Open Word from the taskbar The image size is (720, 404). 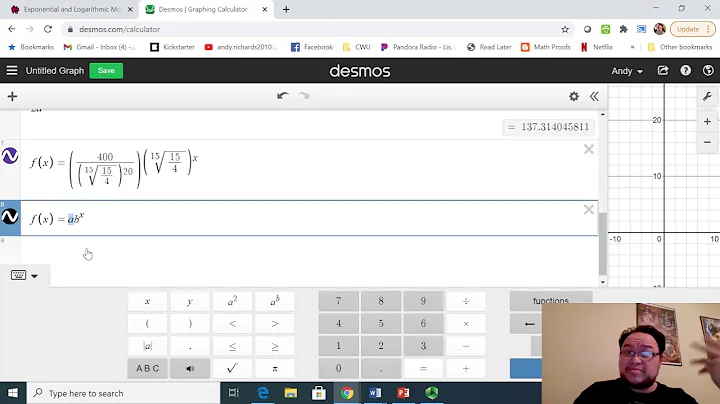[375, 393]
